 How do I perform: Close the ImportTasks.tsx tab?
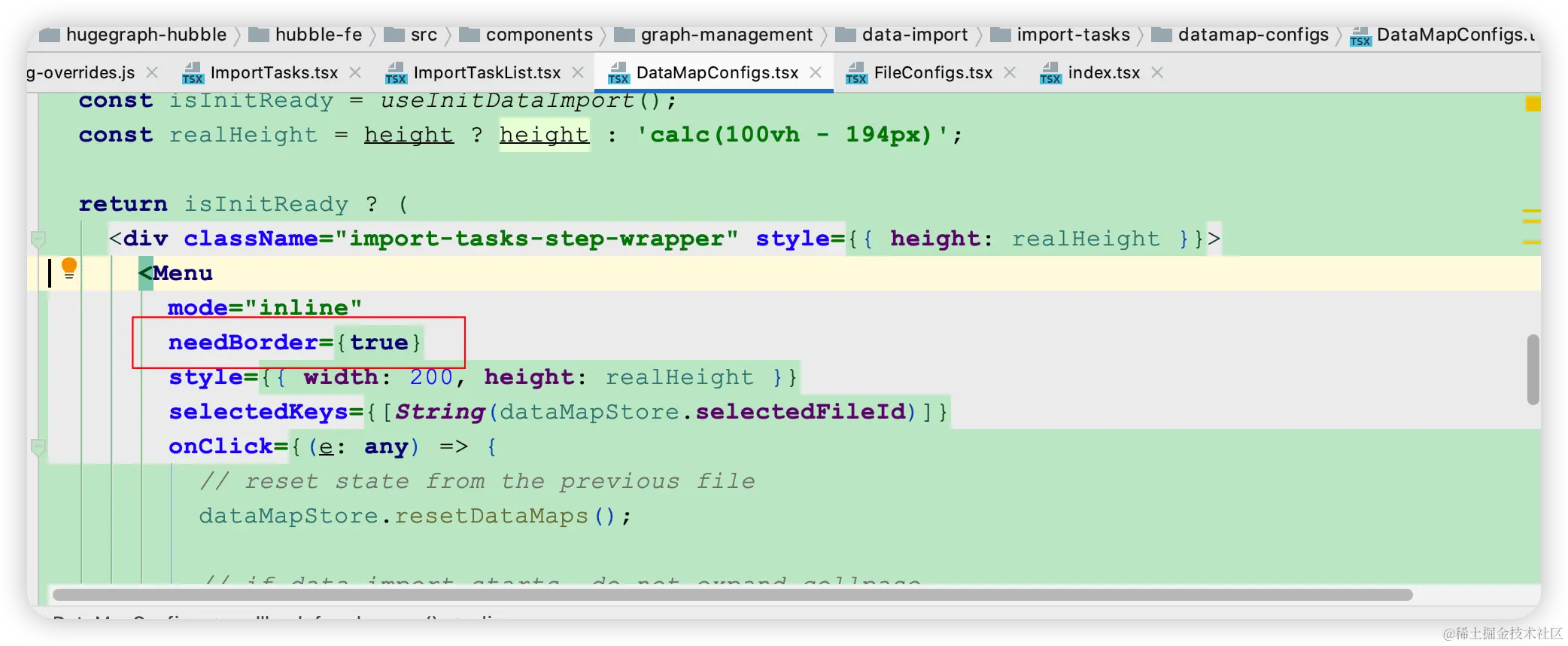click(x=355, y=72)
